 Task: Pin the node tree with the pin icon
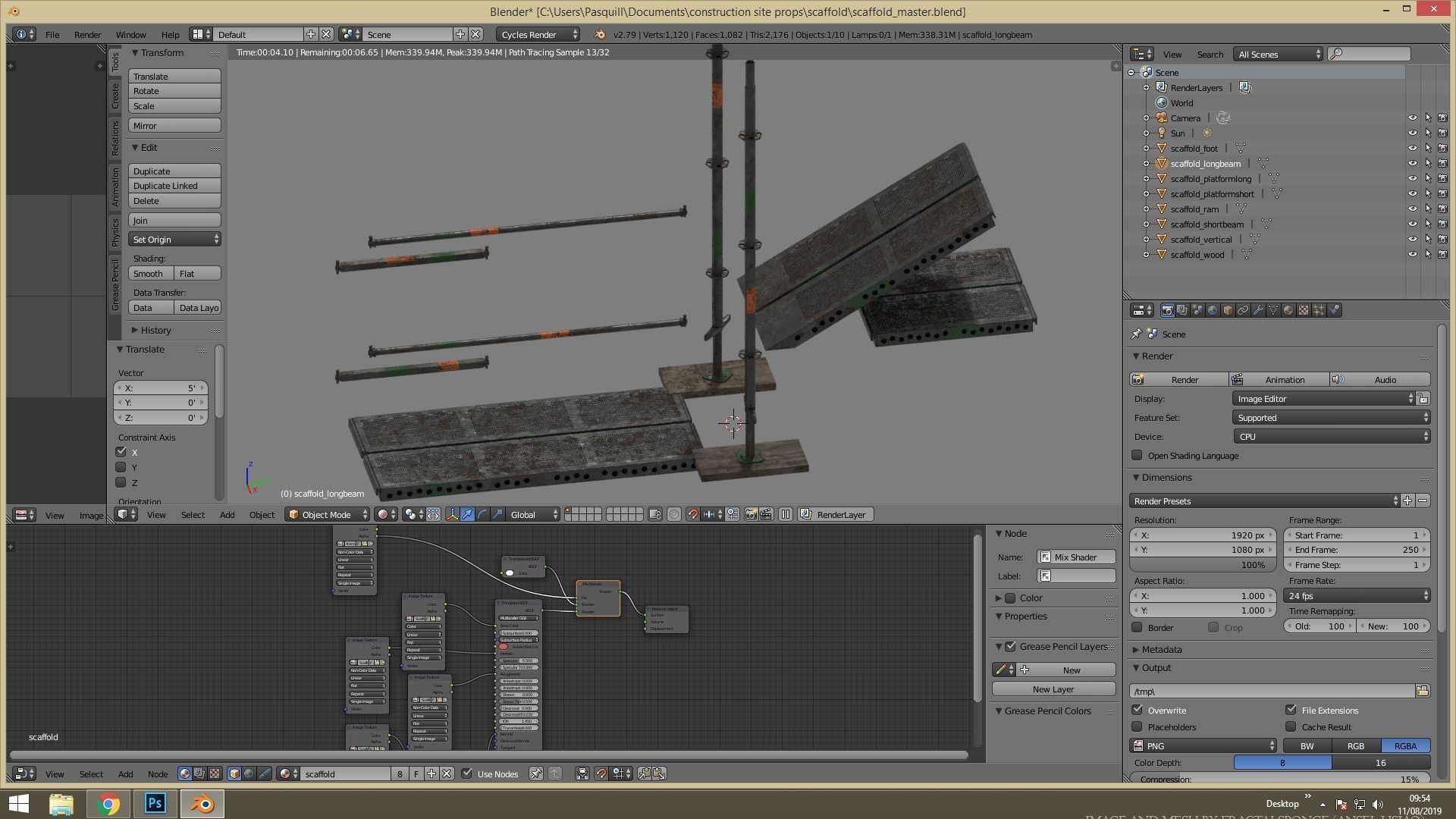click(536, 773)
